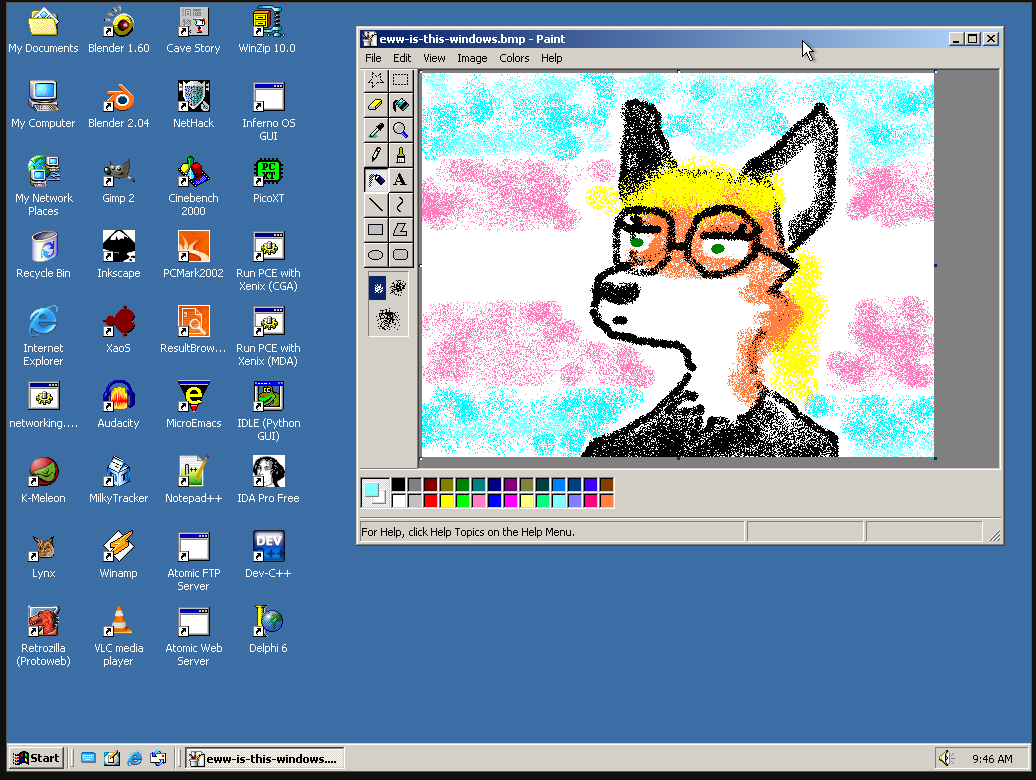Click the Paint system menu icon in title bar
The image size is (1036, 780).
click(x=369, y=39)
